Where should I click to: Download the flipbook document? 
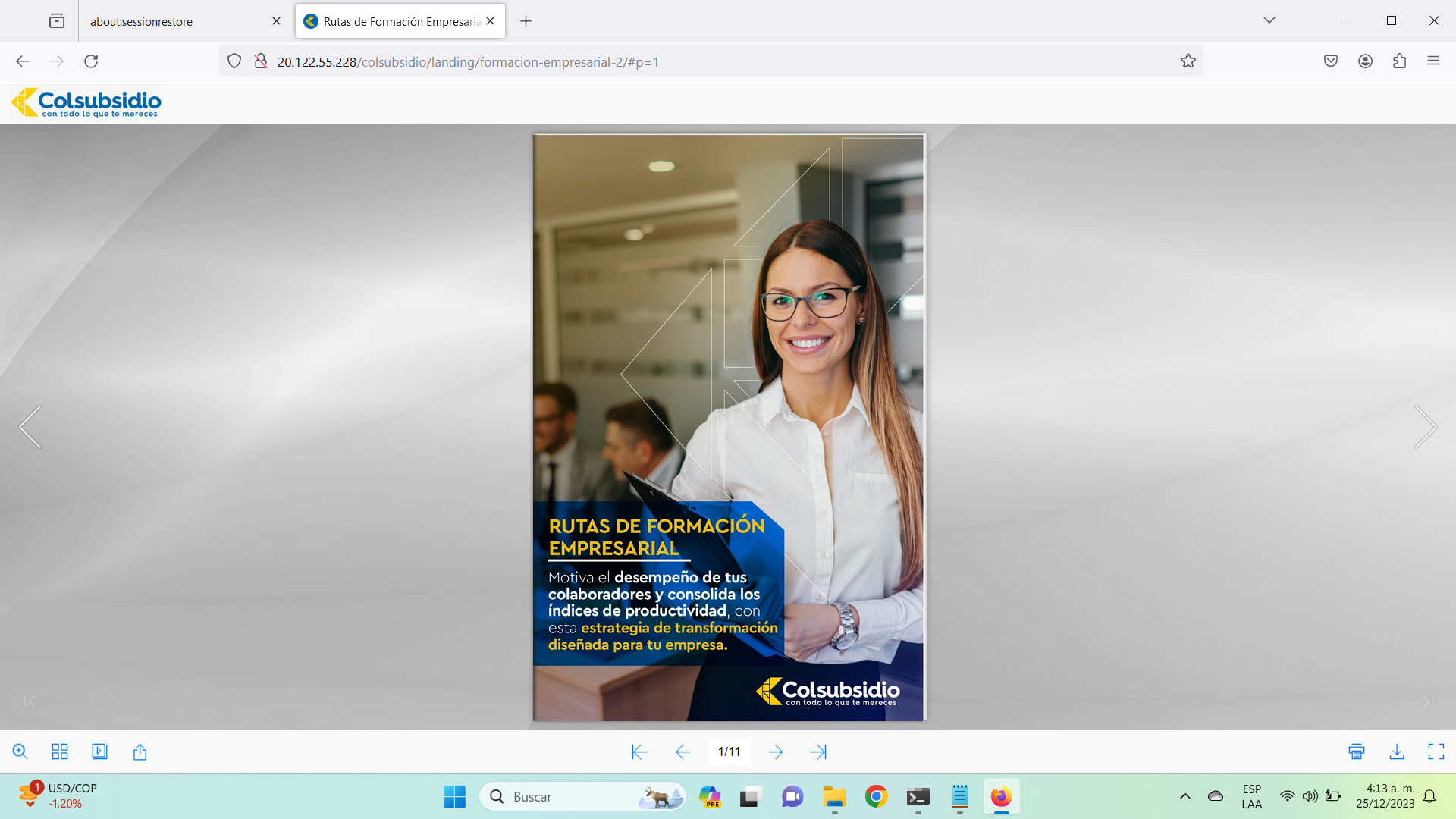pos(1397,752)
